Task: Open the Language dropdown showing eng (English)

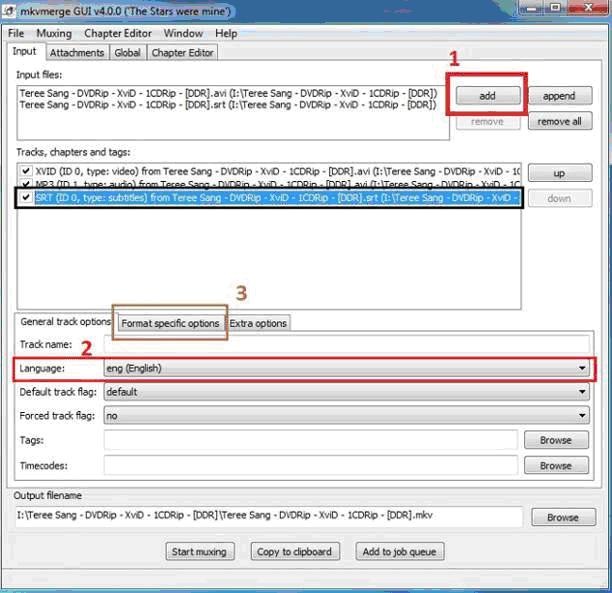Action: click(x=347, y=368)
